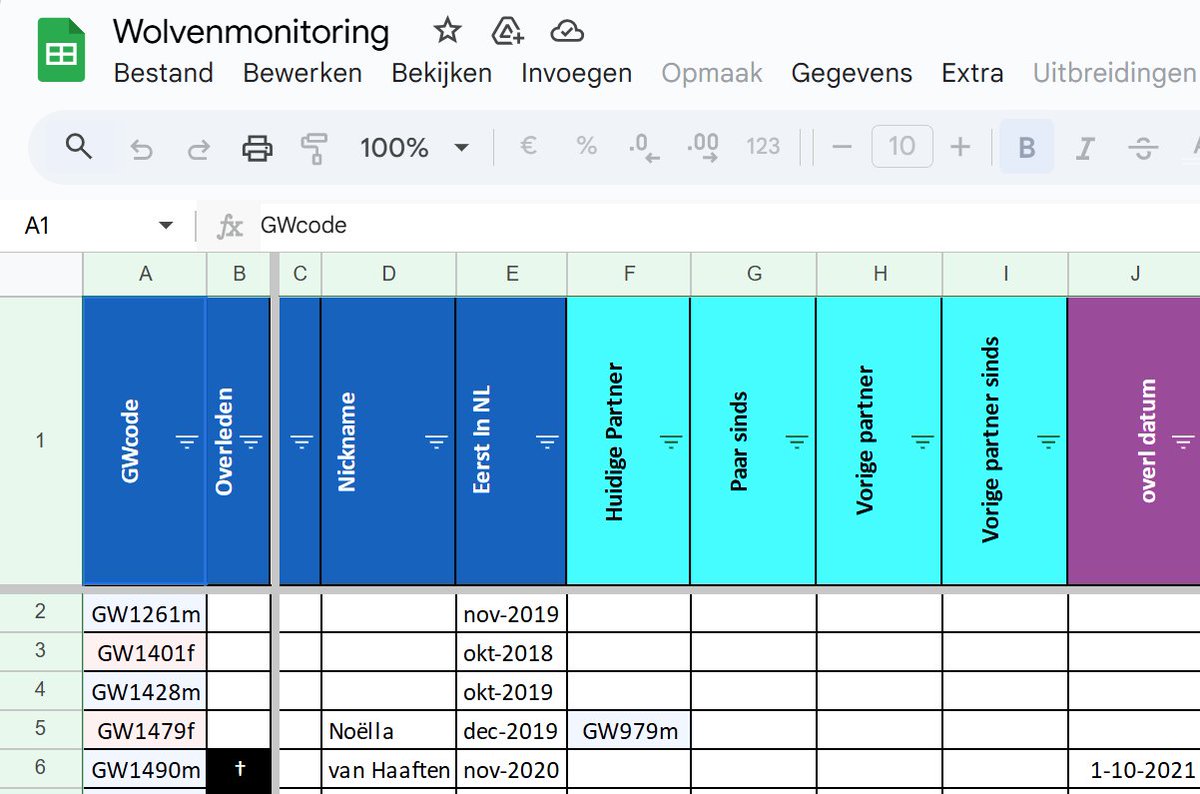Select row 6 header
Image resolution: width=1200 pixels, height=794 pixels.
coord(40,768)
